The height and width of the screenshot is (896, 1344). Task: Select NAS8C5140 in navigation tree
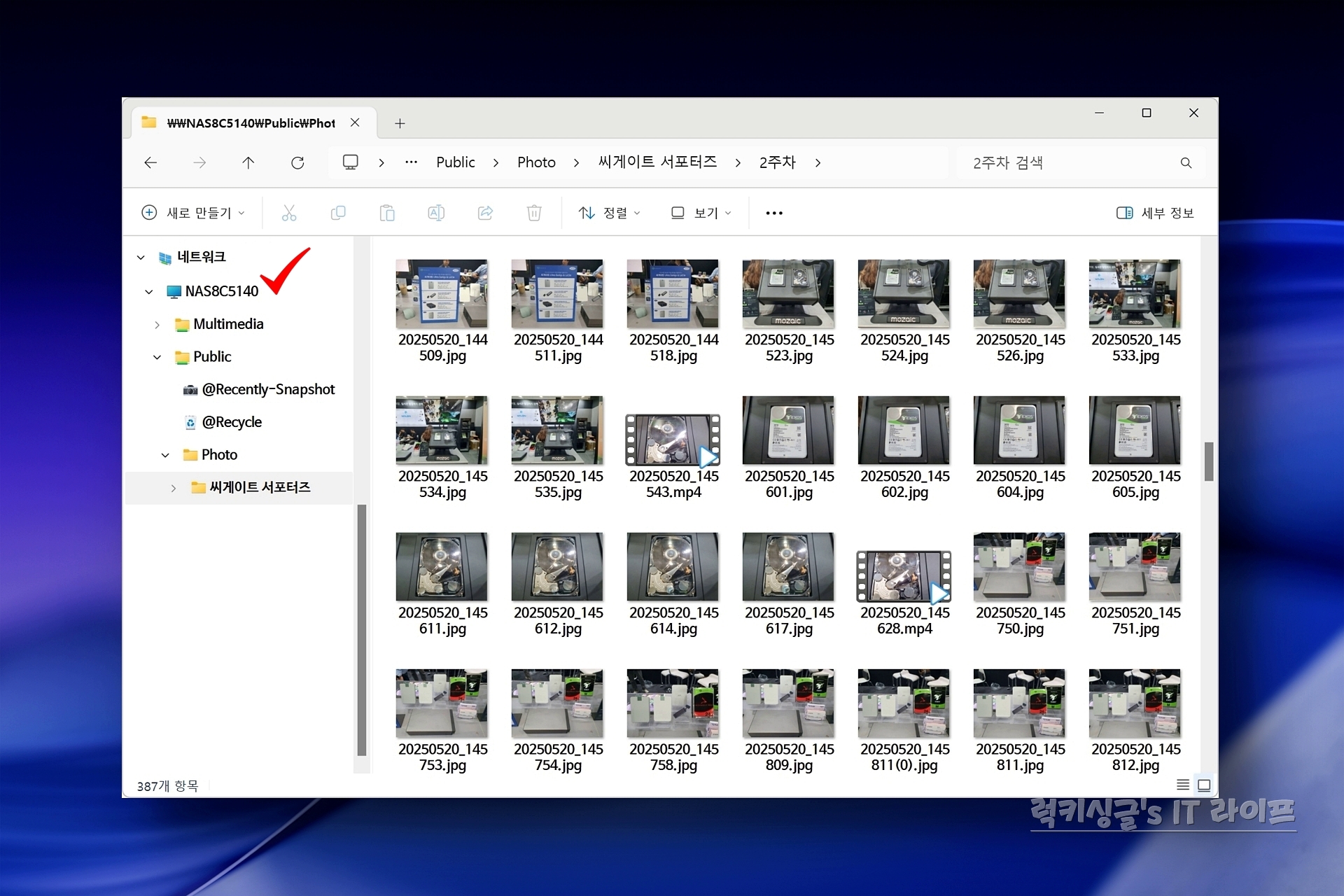[x=221, y=291]
